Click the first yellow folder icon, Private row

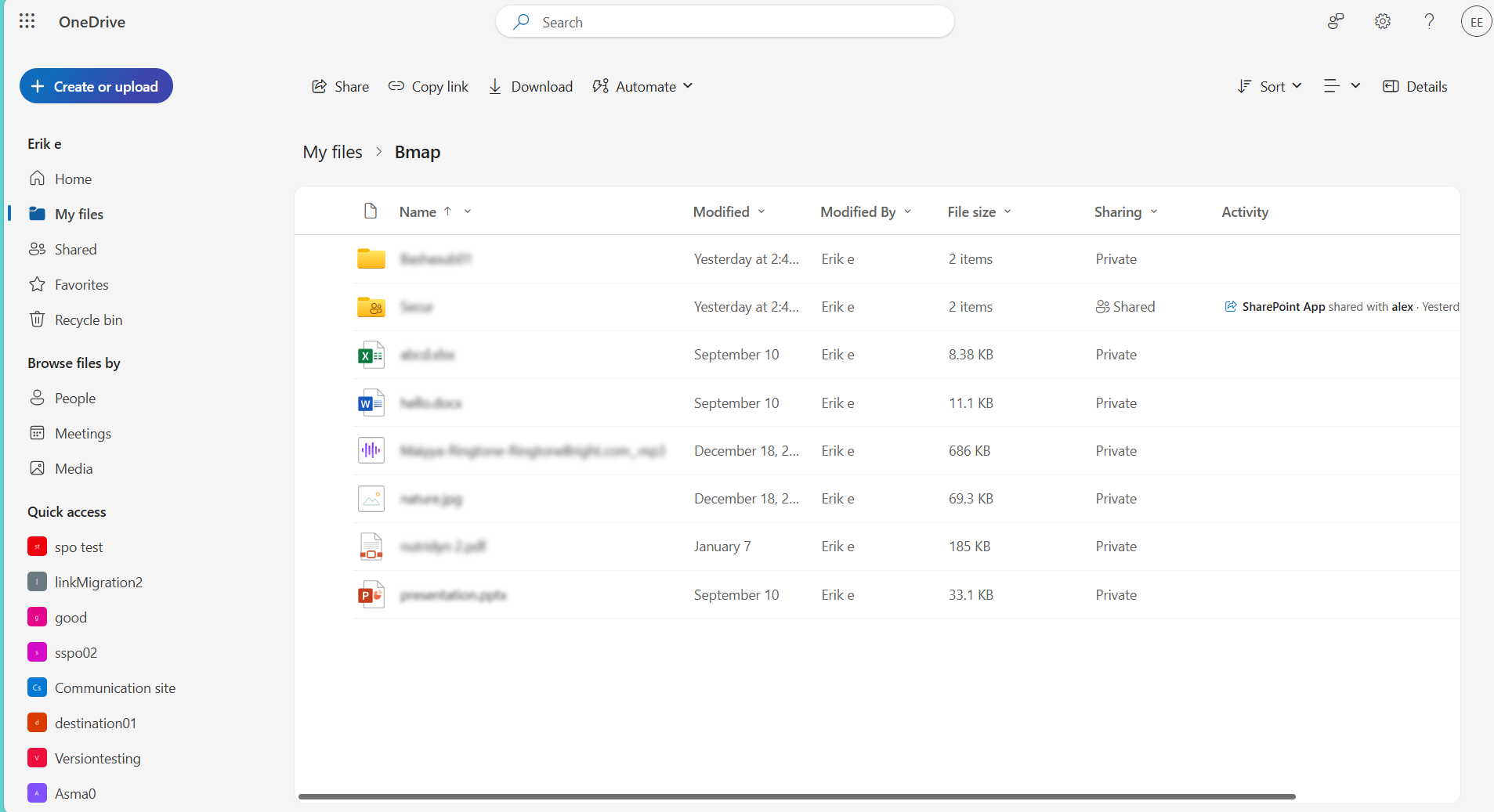371,258
